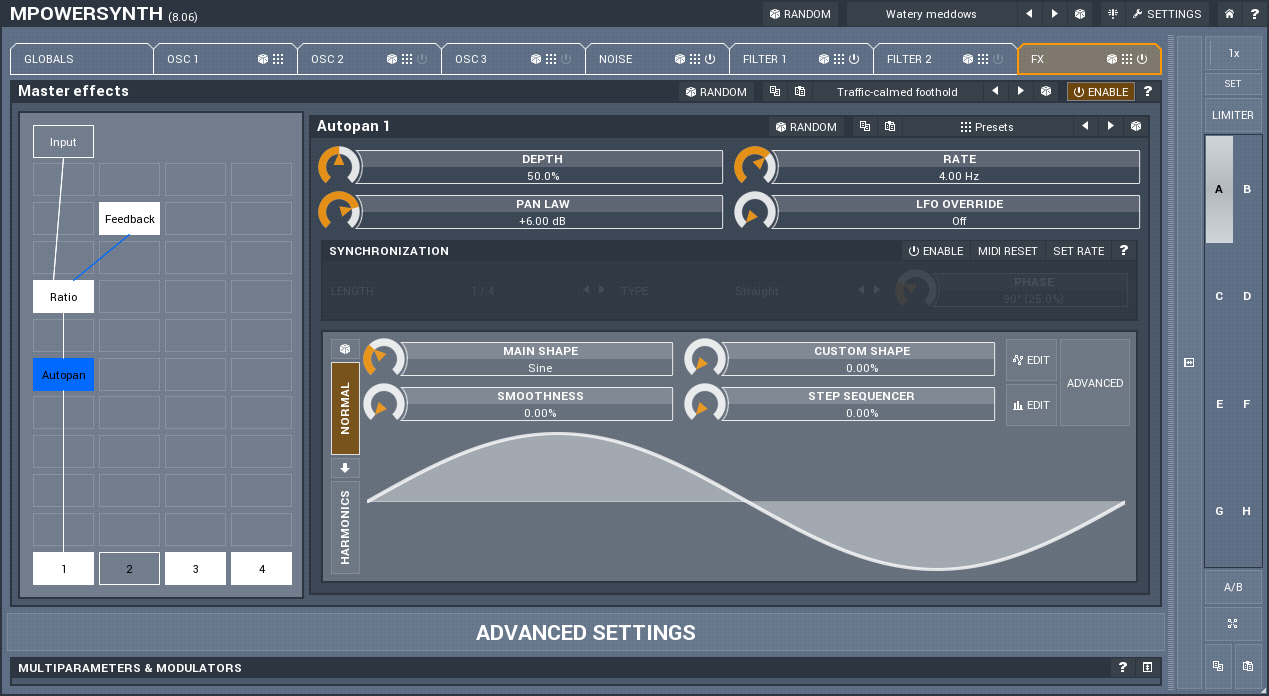Go to next global preset arrow
The height and width of the screenshot is (696, 1269).
1054,14
